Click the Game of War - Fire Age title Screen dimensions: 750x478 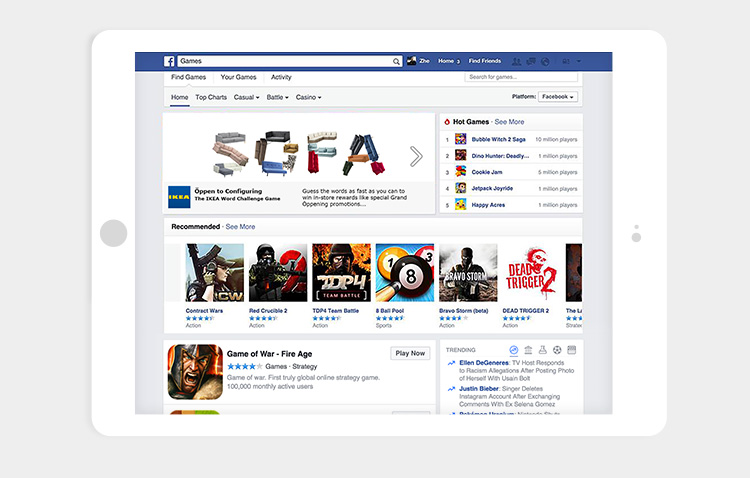pyautogui.click(x=269, y=354)
